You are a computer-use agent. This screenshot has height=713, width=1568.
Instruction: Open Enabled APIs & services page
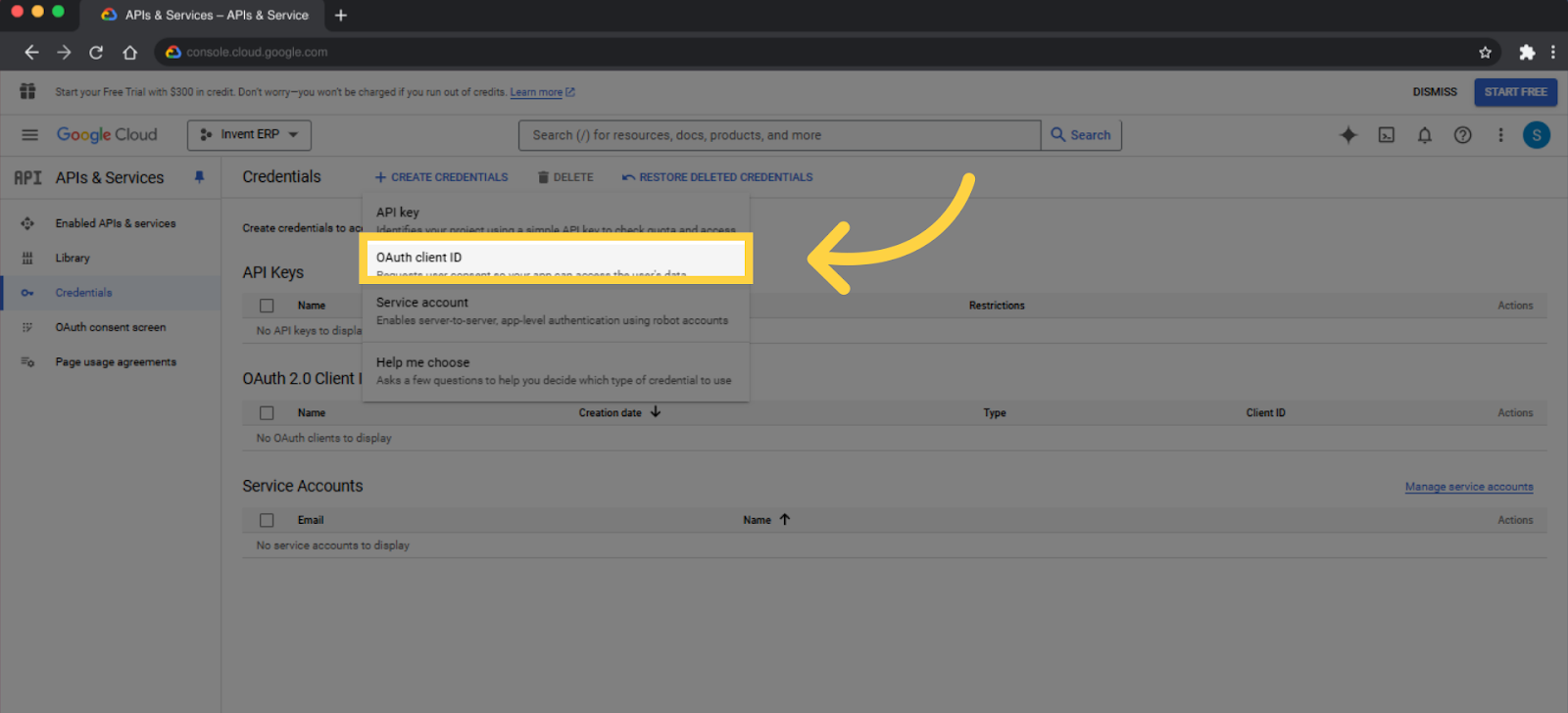(116, 223)
